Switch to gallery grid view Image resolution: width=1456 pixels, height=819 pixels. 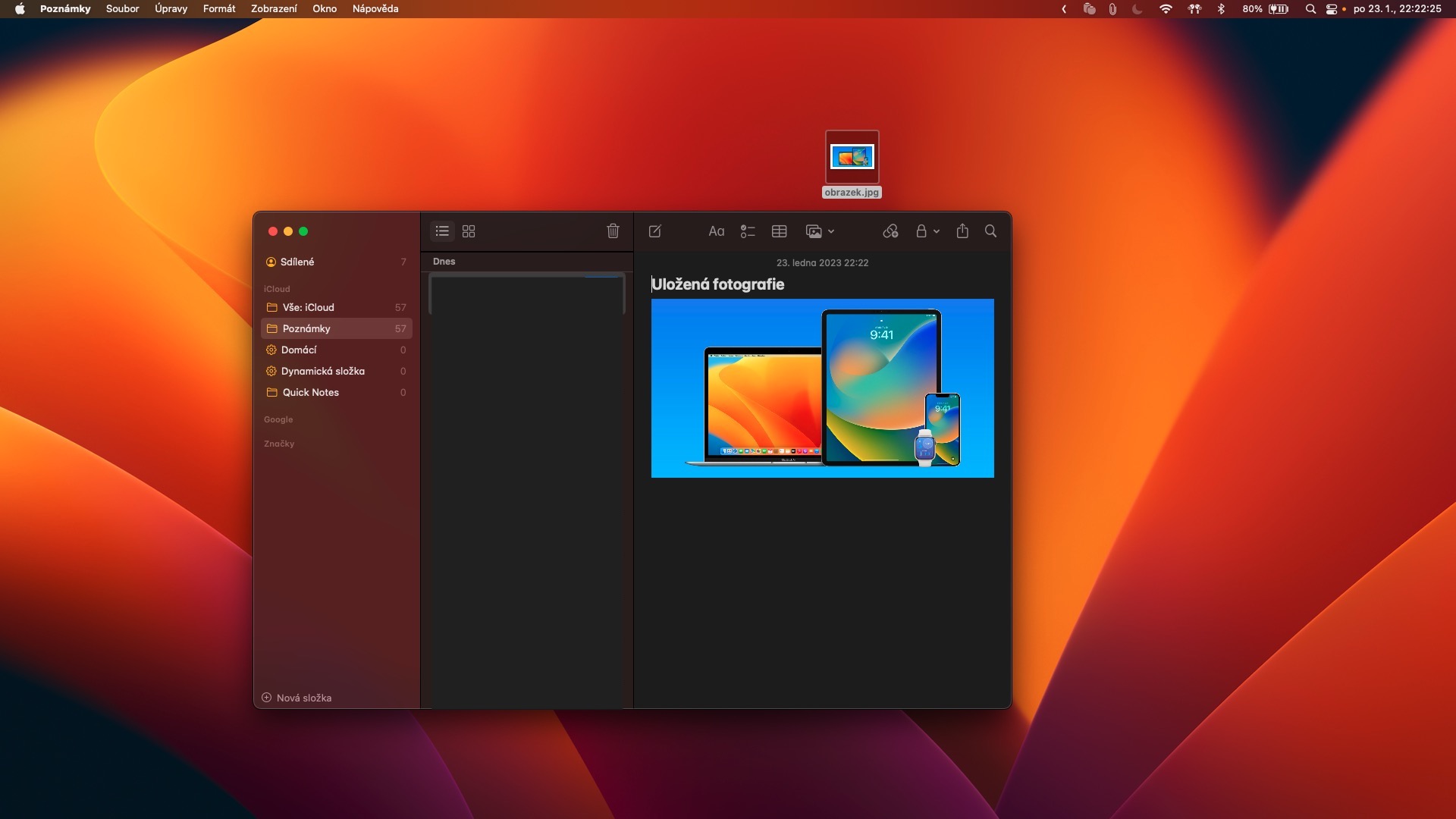pos(469,231)
